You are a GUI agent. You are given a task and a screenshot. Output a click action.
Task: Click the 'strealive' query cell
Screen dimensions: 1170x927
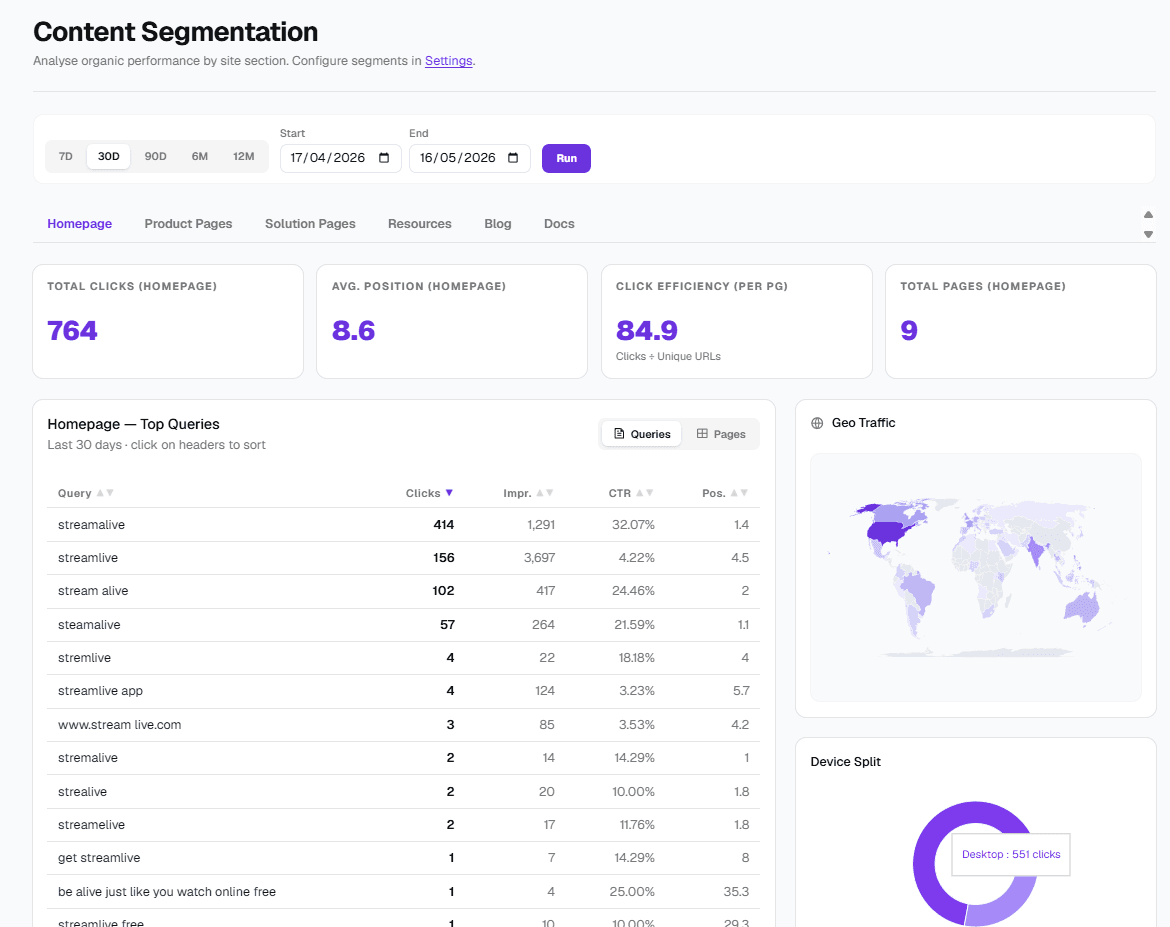(82, 792)
